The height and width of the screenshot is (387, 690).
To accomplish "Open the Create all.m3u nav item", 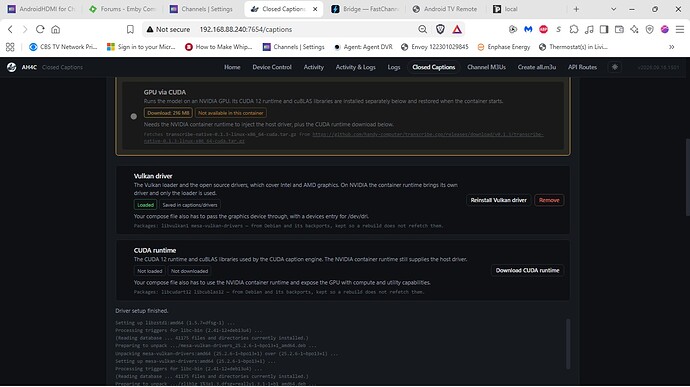I will click(536, 67).
